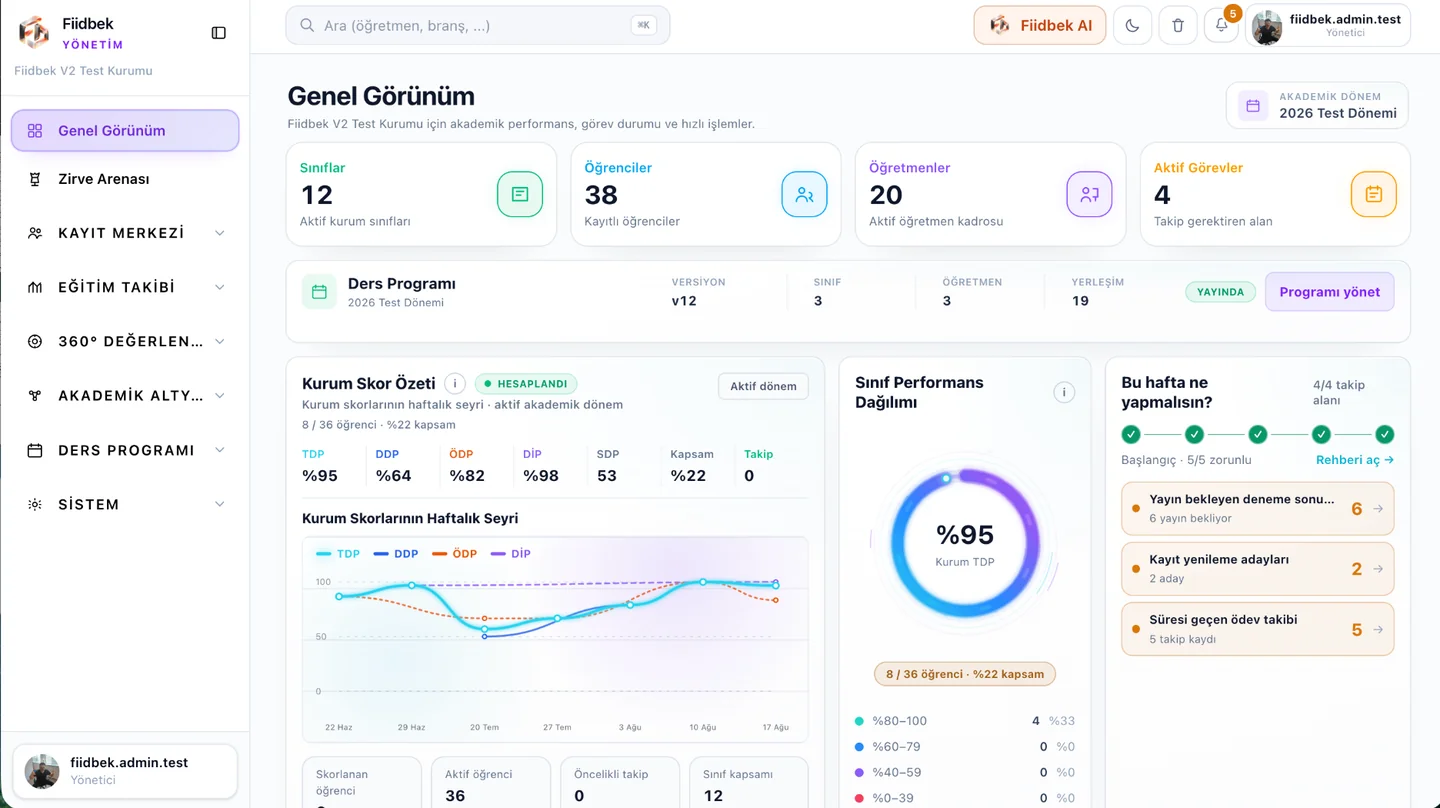
Task: Expand the AKADEMİK ALTYAPI section
Action: point(125,396)
